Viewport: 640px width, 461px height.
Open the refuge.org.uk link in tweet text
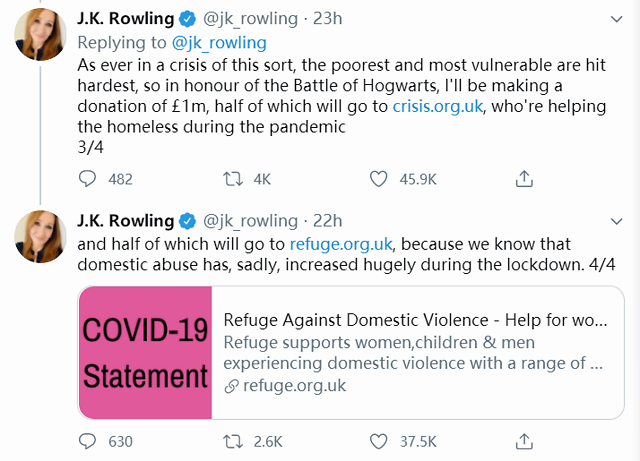341,243
